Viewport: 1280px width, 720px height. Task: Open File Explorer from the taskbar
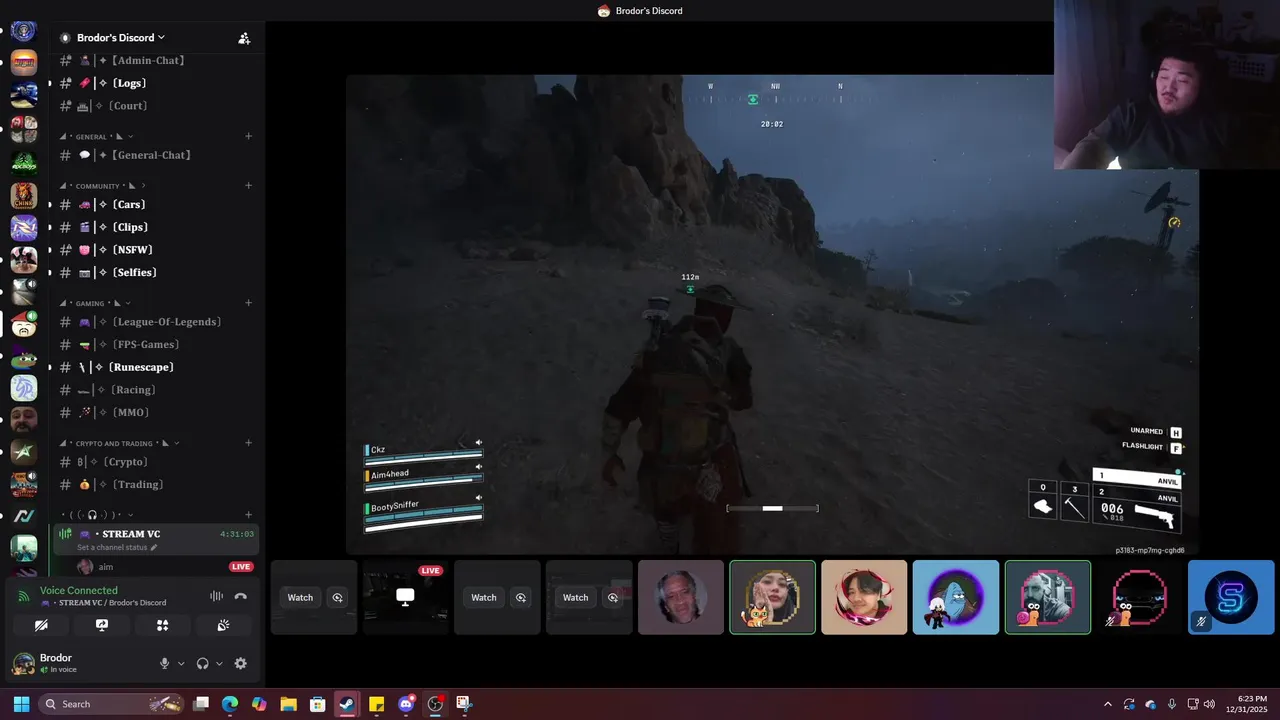(x=288, y=704)
